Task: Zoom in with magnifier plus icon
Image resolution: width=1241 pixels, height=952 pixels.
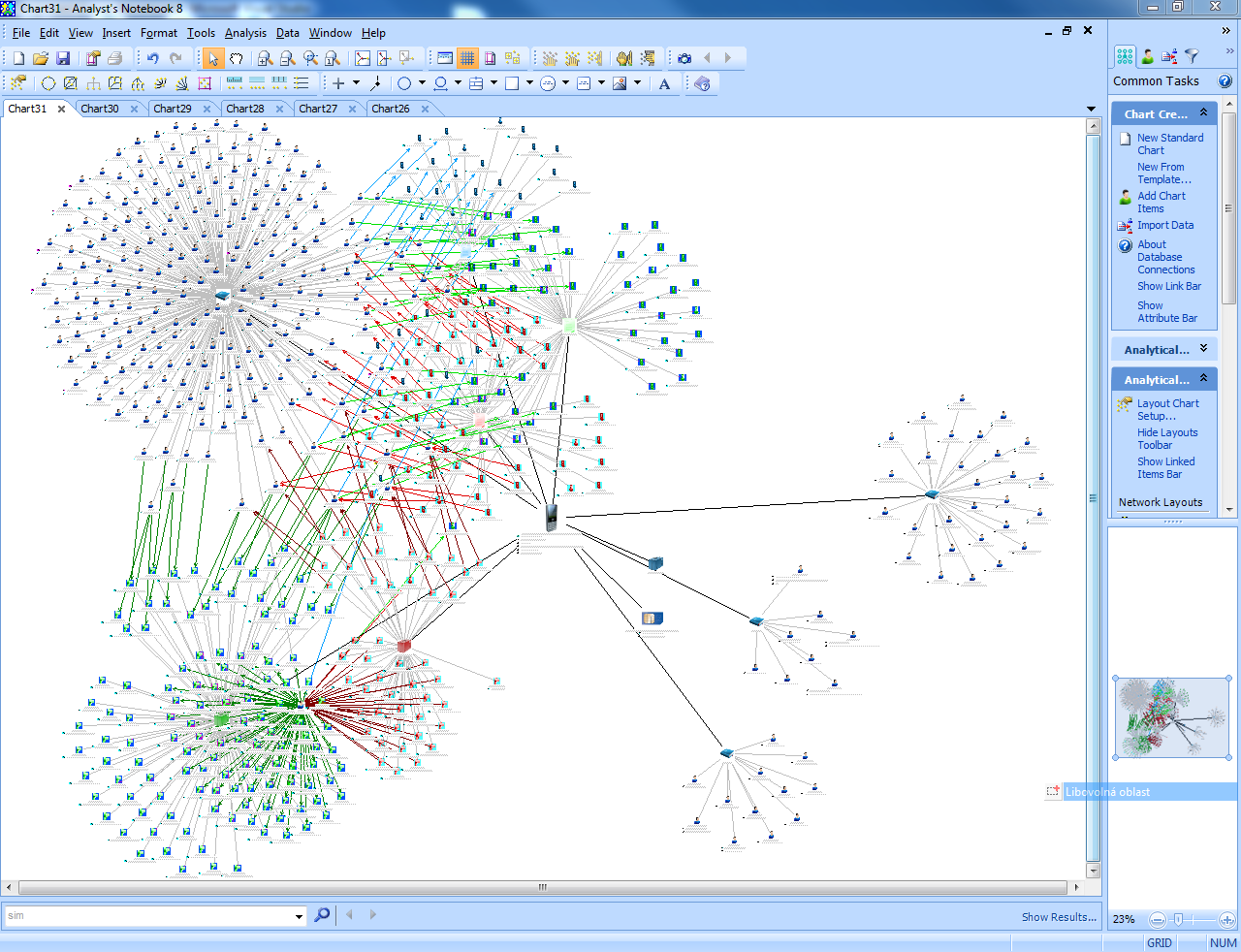Action: (265, 58)
